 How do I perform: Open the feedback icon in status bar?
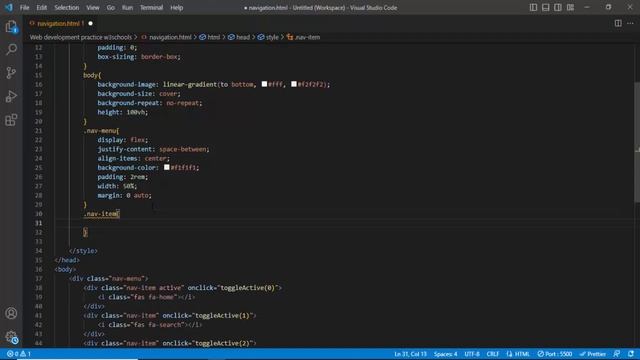coord(617,354)
